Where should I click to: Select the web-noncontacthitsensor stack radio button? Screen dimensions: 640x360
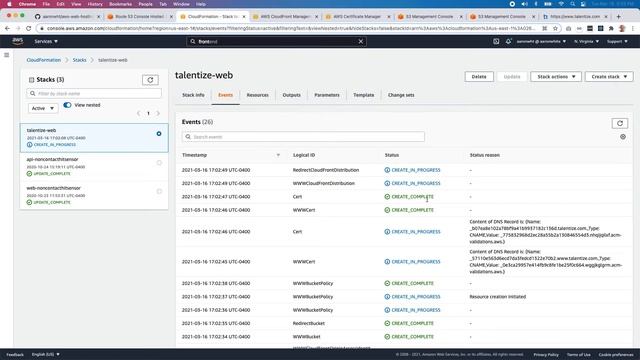pos(159,191)
